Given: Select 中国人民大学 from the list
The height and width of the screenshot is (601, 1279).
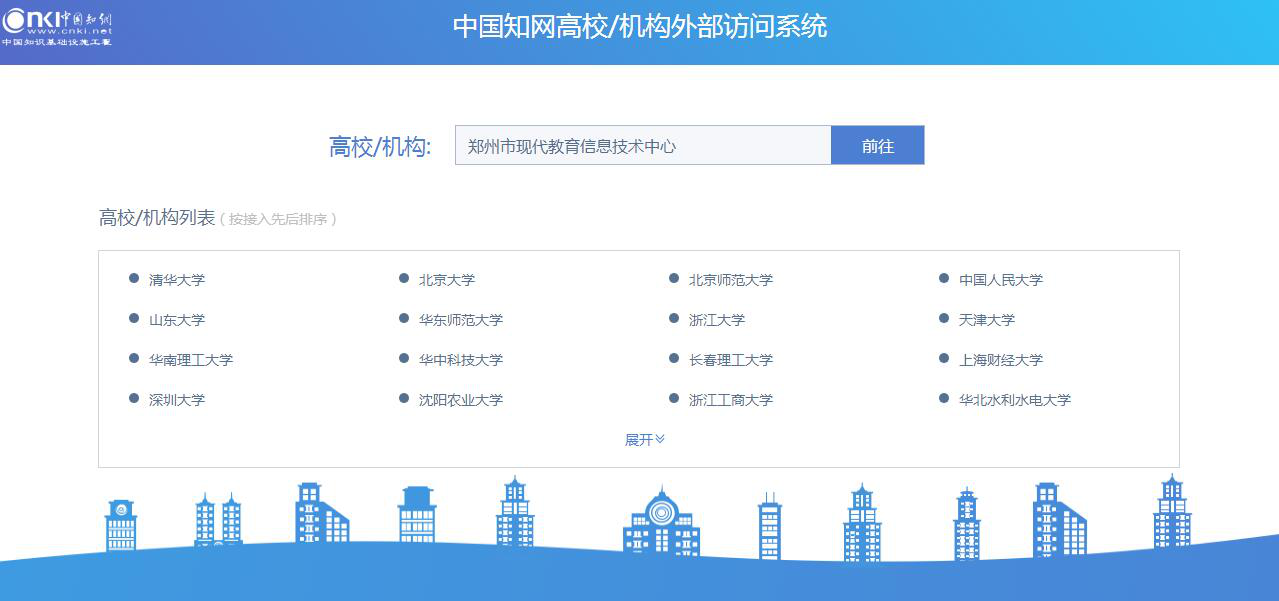Looking at the screenshot, I should 1001,280.
